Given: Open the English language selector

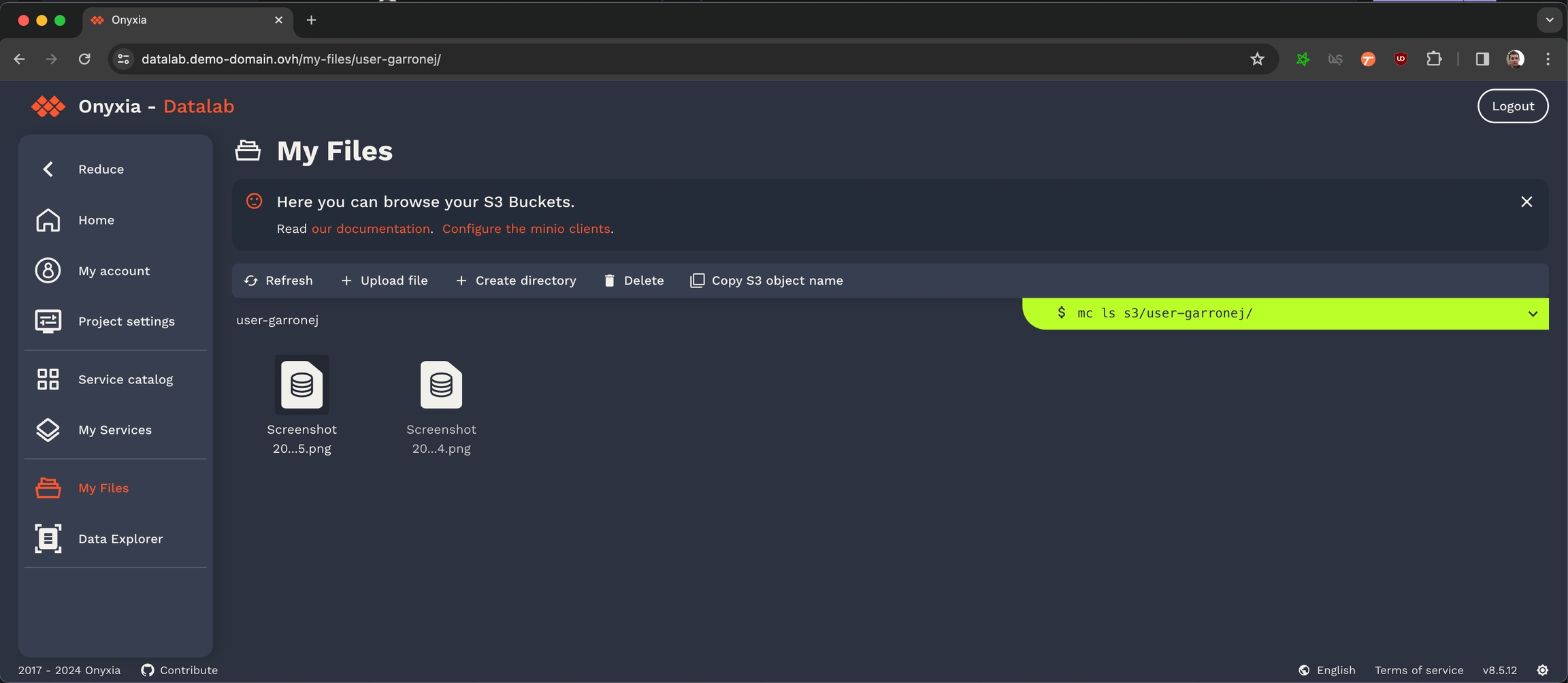Looking at the screenshot, I should click(1327, 670).
